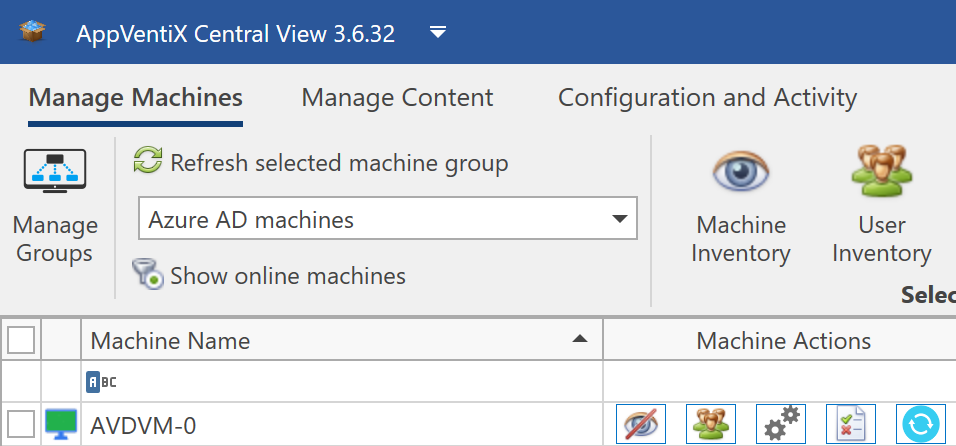Expand the Azure AD machines dropdown

click(x=620, y=219)
